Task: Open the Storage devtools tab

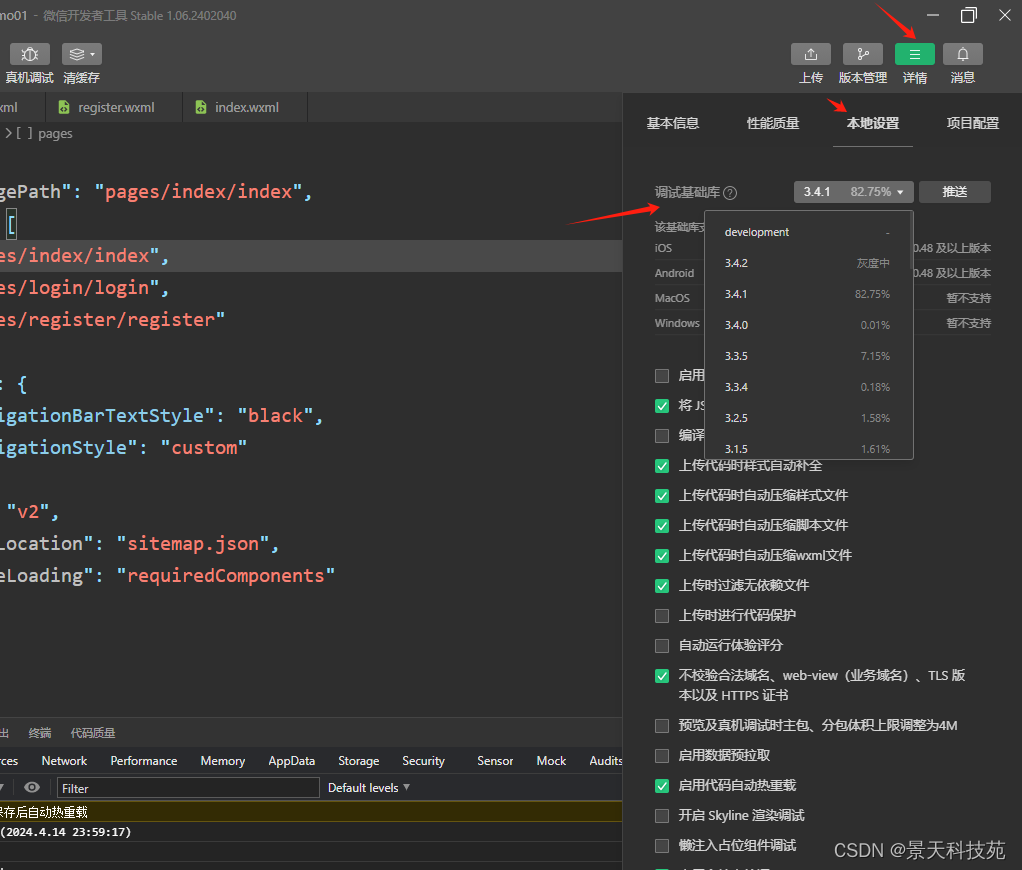Action: 358,761
